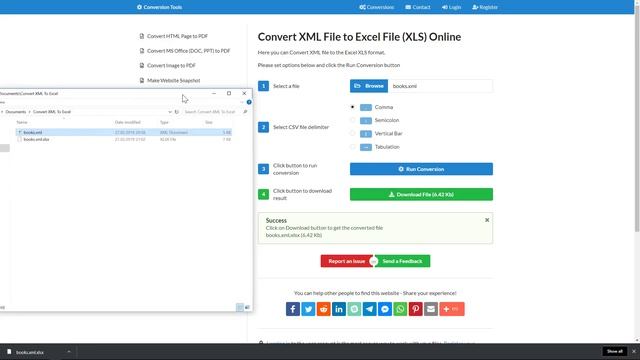Close the browser downloads bar
Image resolution: width=640 pixels, height=360 pixels.
tap(633, 351)
